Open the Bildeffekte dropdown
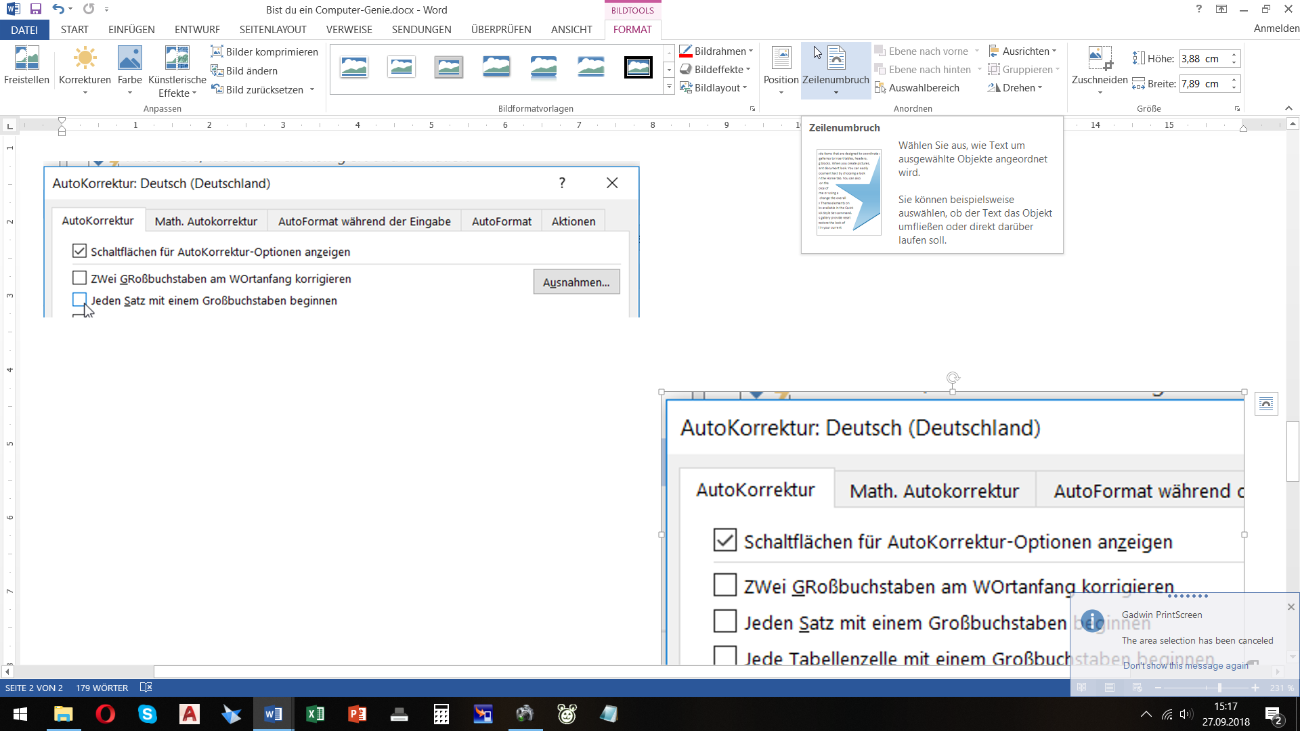The image size is (1300, 731). point(717,70)
